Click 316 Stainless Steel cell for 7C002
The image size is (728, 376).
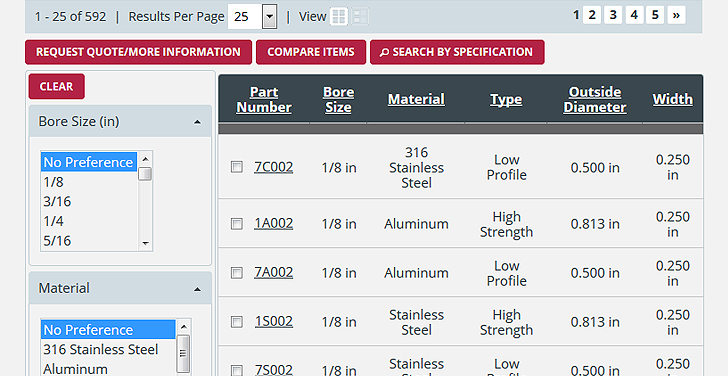pyautogui.click(x=416, y=167)
